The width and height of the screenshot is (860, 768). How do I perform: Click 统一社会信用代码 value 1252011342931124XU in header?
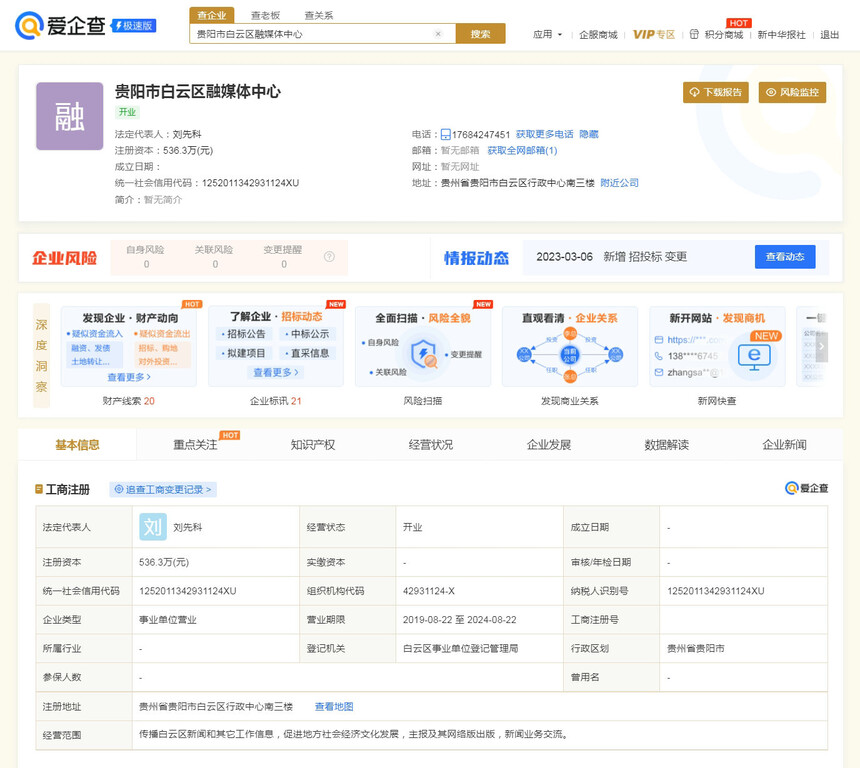pos(251,183)
